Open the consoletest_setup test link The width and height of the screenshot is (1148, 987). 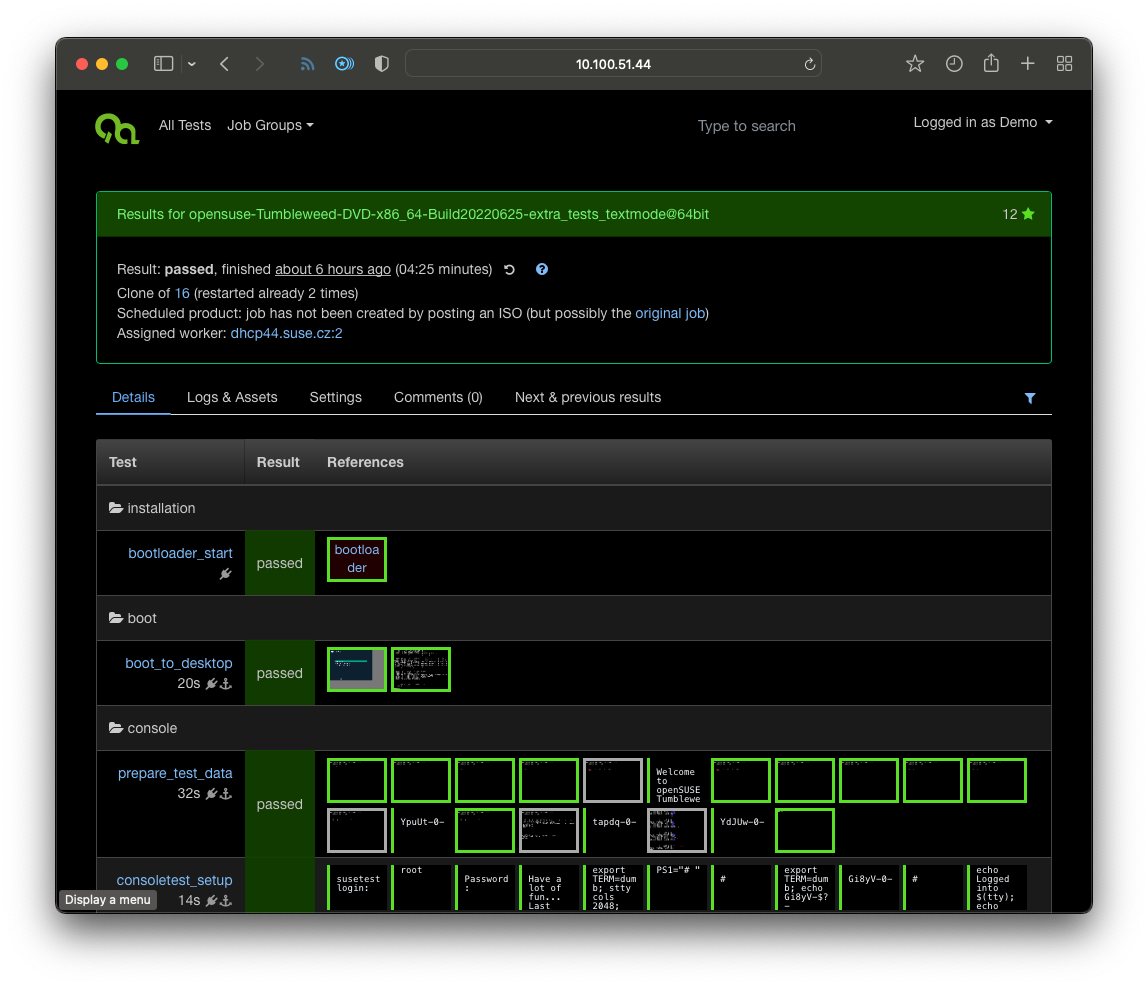click(x=174, y=880)
